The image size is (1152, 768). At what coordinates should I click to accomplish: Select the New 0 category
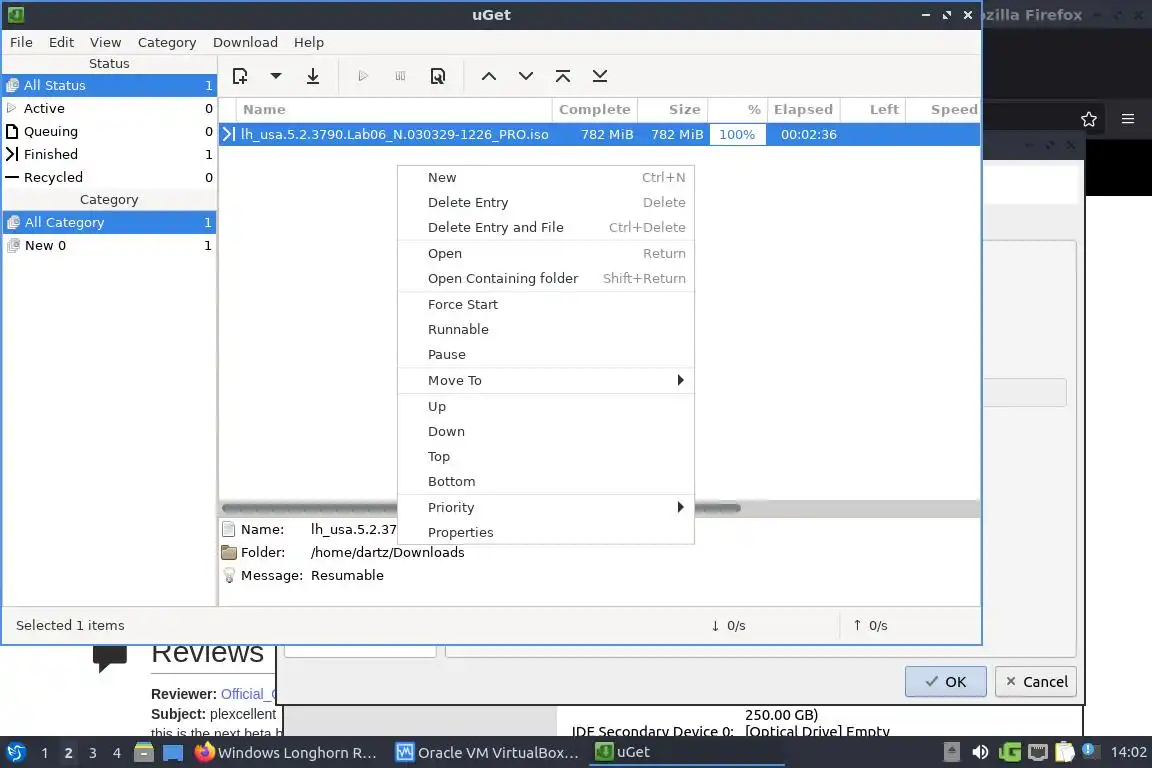(109, 245)
